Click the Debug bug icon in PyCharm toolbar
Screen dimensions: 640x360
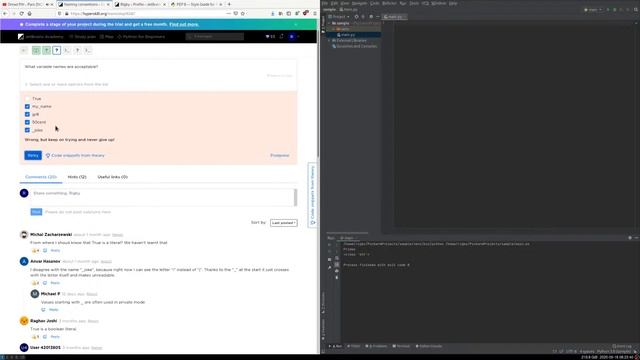(615, 9)
